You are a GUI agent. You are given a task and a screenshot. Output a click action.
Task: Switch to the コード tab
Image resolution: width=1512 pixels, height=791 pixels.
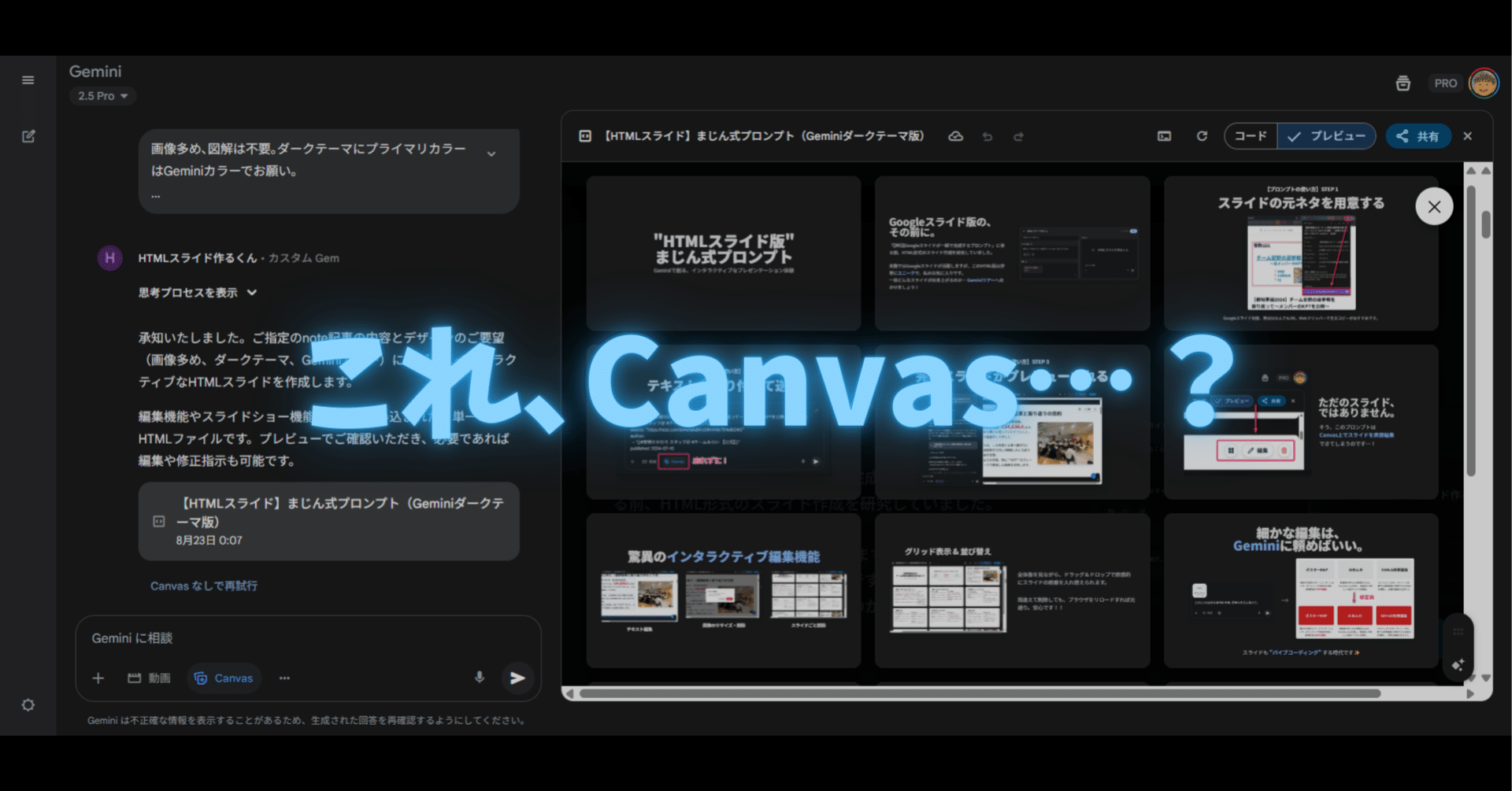coord(1251,135)
